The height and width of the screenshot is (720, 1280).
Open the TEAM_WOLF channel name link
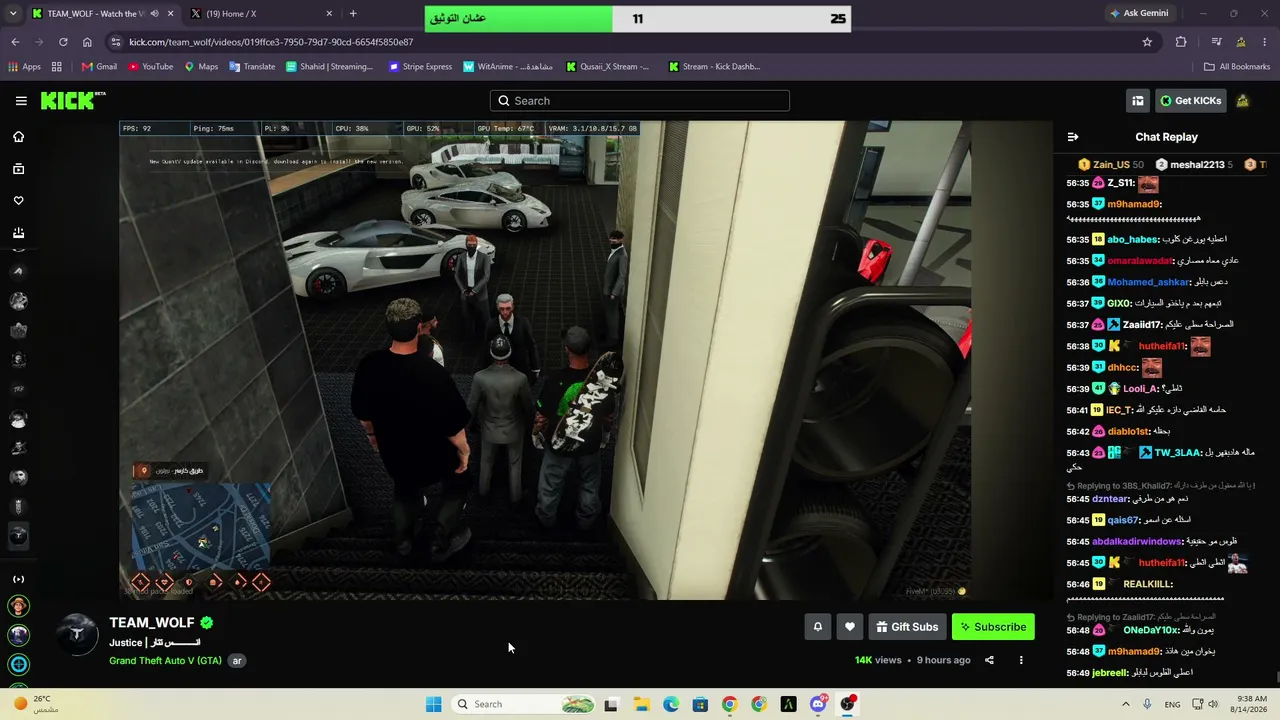pyautogui.click(x=152, y=622)
